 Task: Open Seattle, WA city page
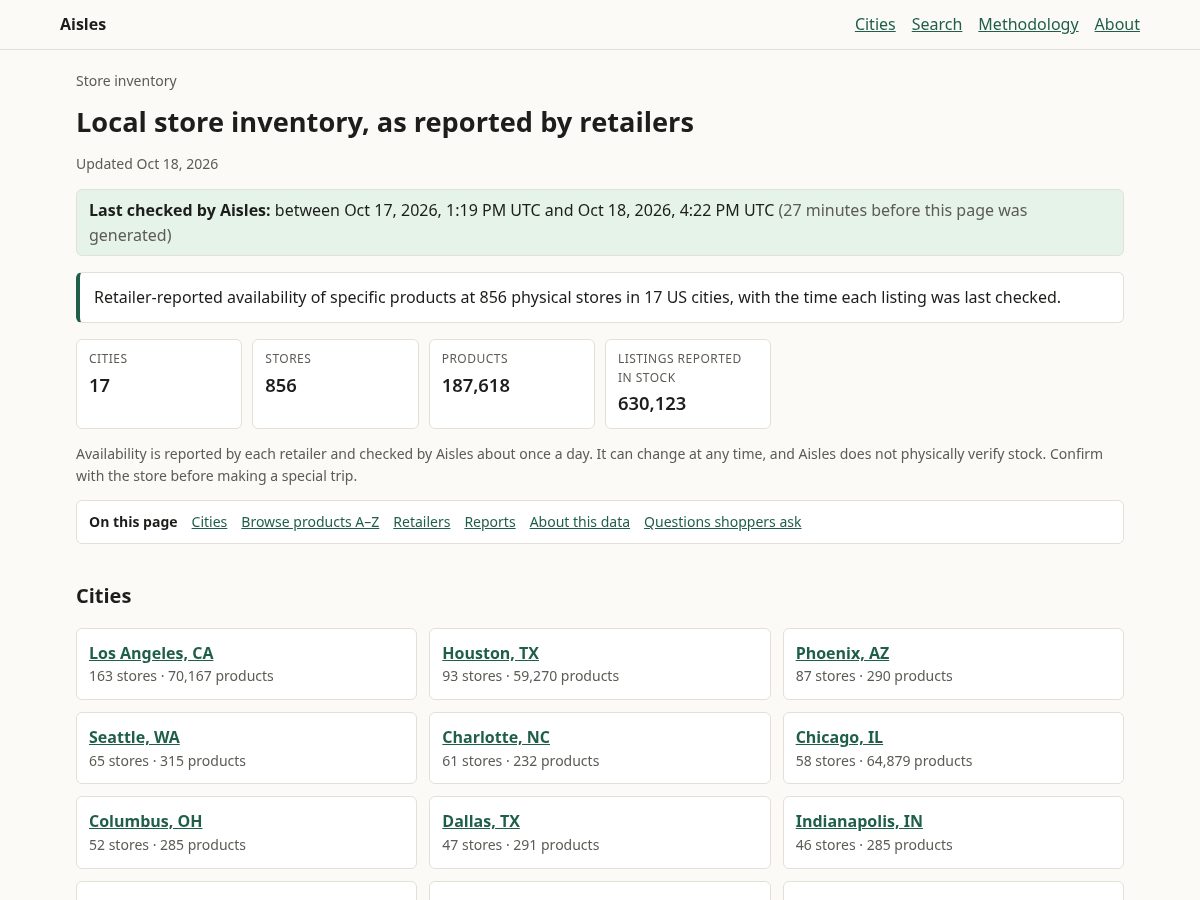[x=134, y=737]
